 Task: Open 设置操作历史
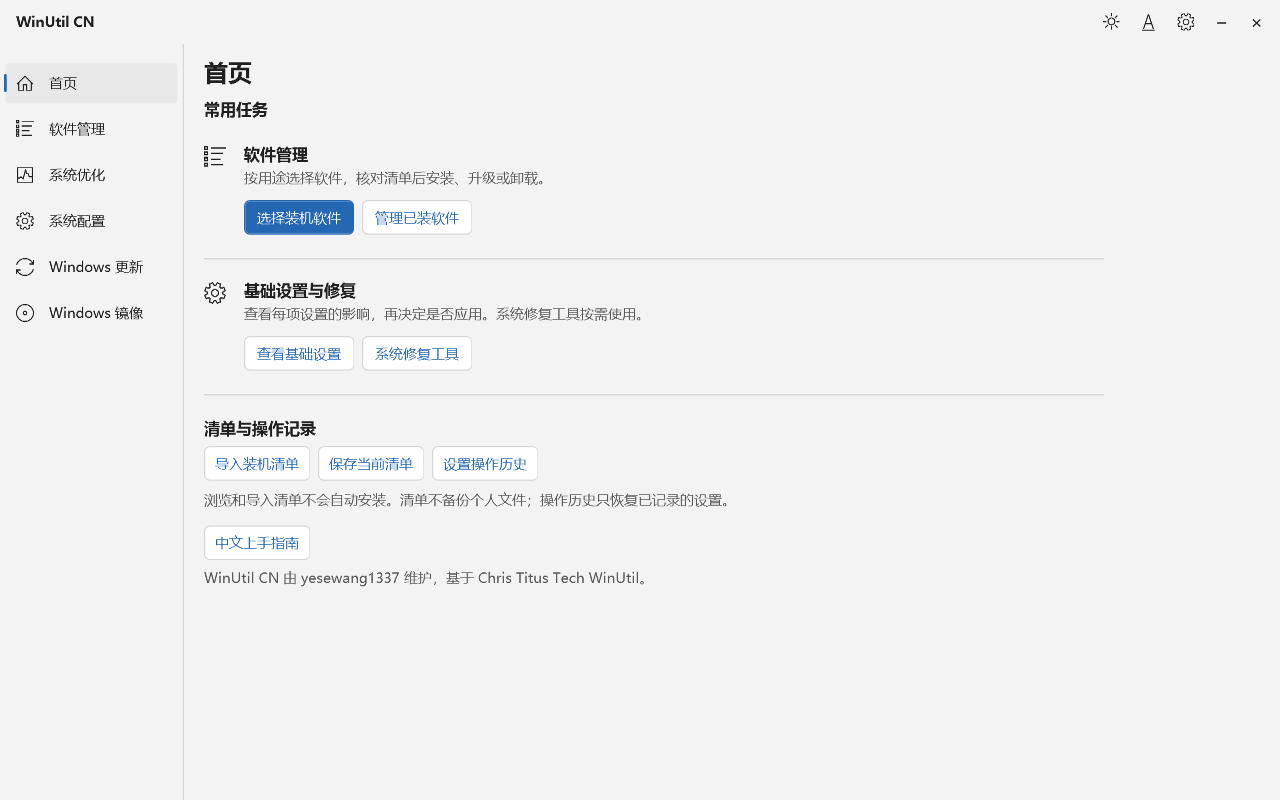click(485, 463)
